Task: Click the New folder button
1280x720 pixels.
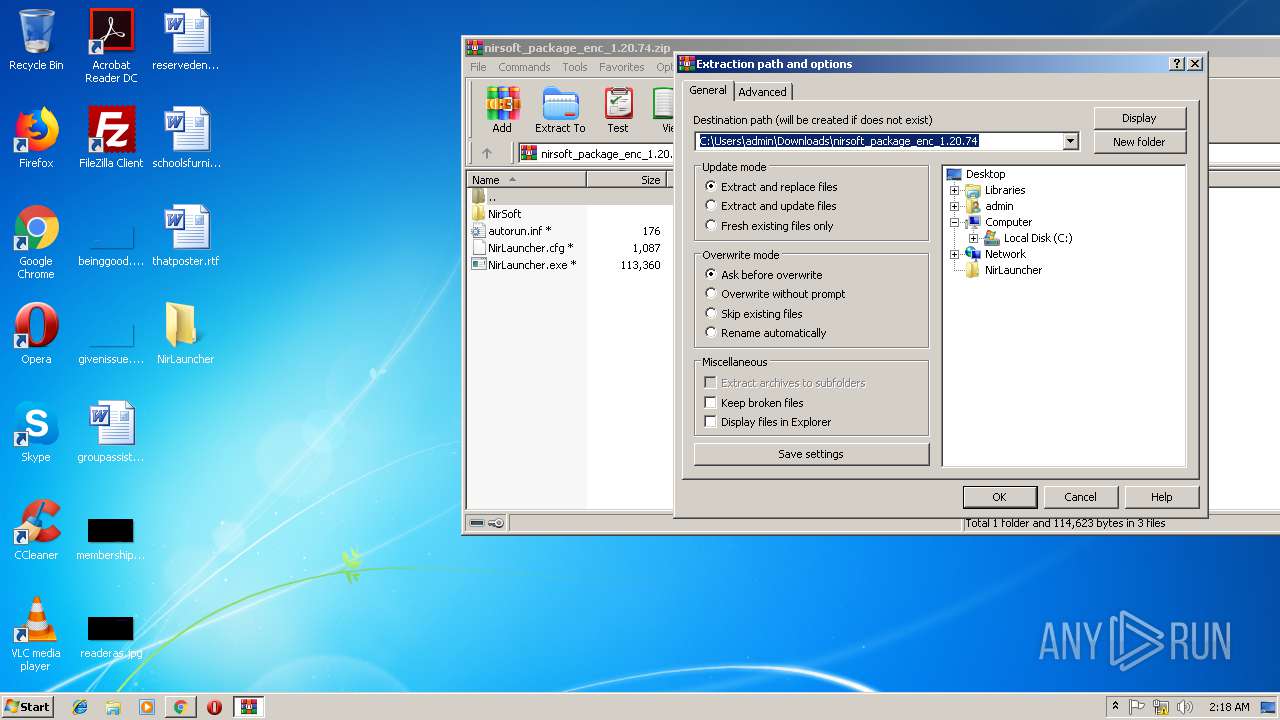Action: tap(1139, 142)
